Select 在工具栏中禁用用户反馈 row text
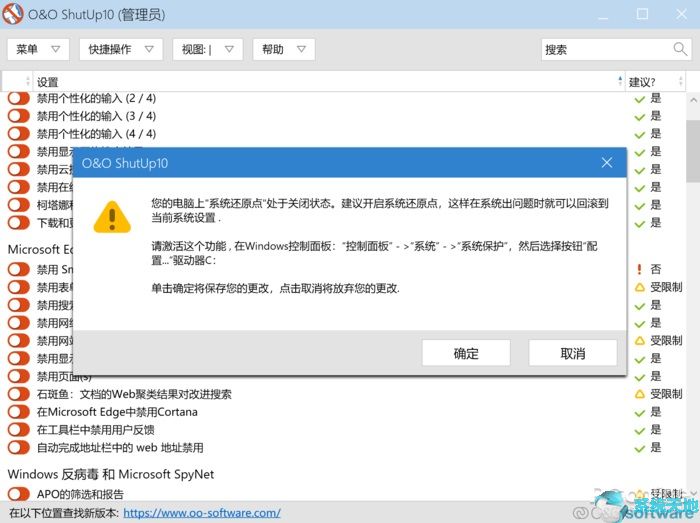 pyautogui.click(x=96, y=430)
